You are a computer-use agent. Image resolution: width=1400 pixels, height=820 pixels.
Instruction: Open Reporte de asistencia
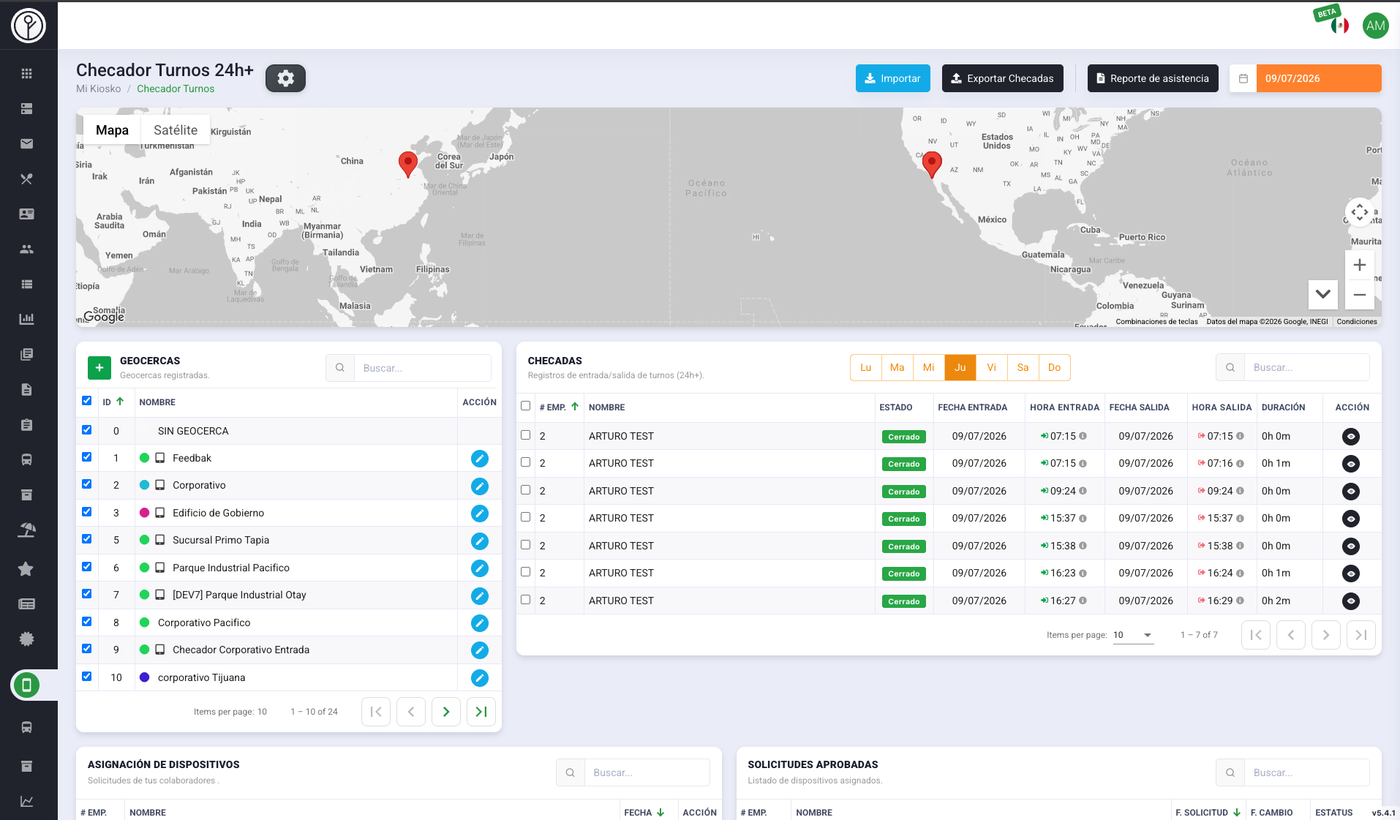coord(1153,78)
